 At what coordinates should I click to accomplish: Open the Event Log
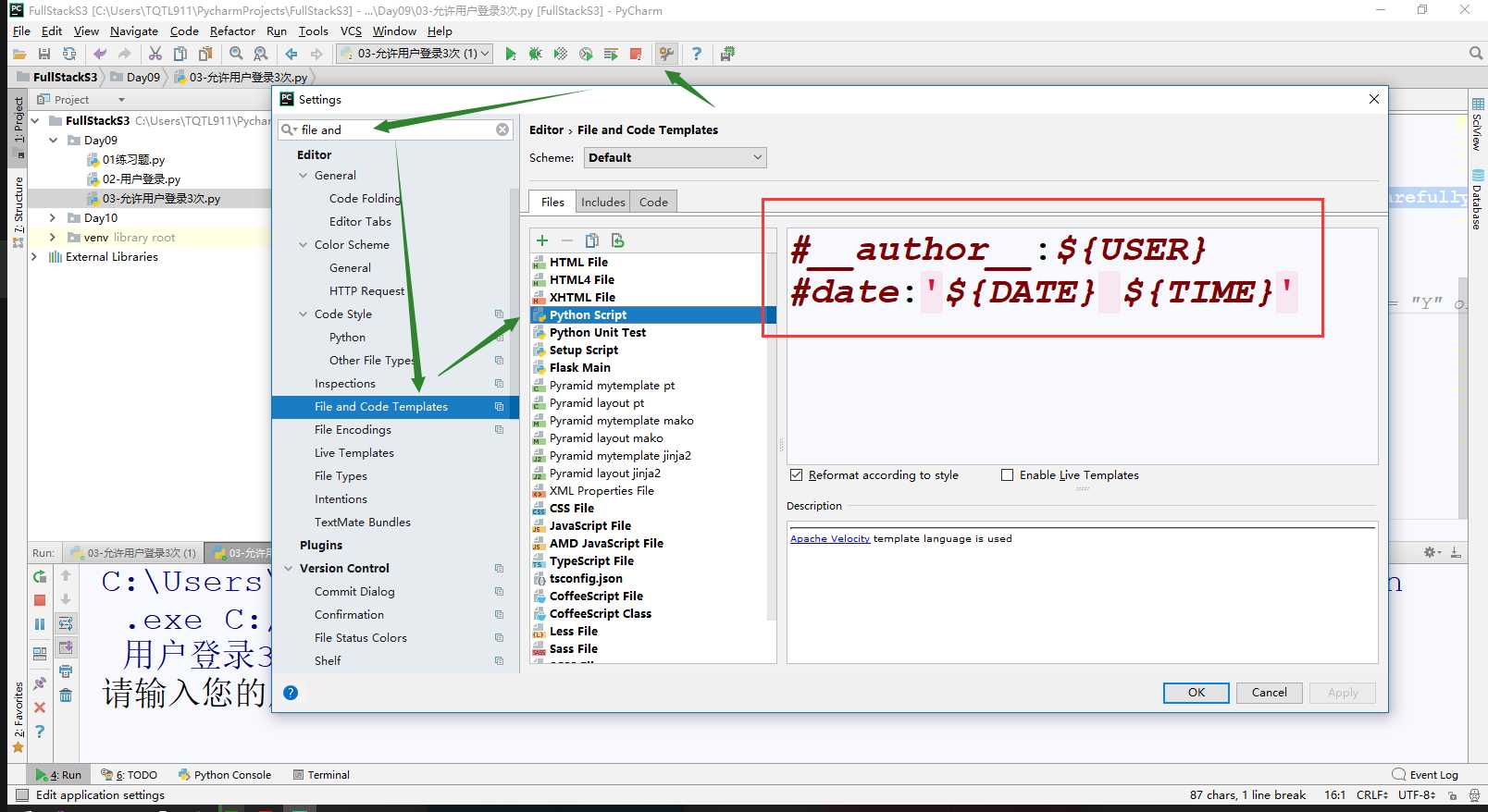(x=1426, y=775)
